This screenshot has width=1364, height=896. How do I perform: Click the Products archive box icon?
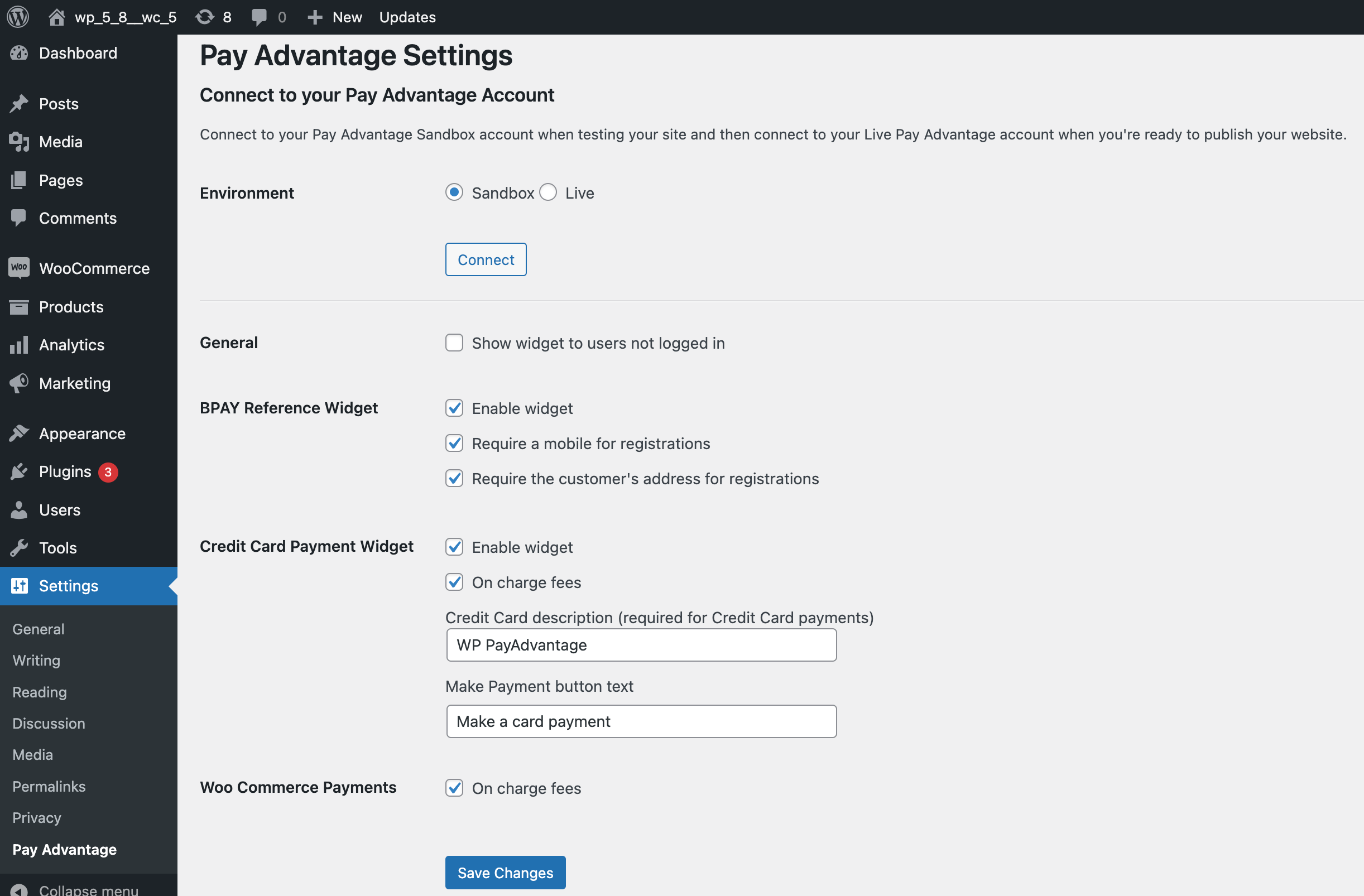tap(19, 307)
